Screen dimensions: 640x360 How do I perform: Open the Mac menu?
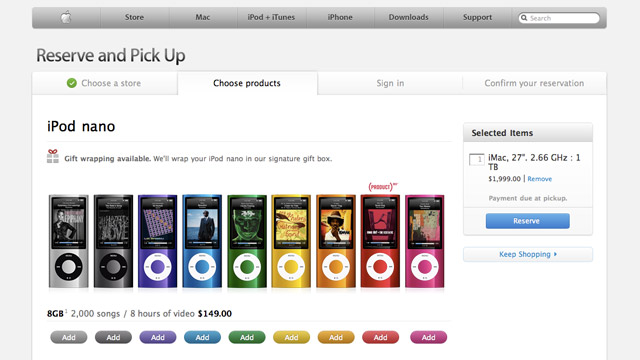pos(202,17)
